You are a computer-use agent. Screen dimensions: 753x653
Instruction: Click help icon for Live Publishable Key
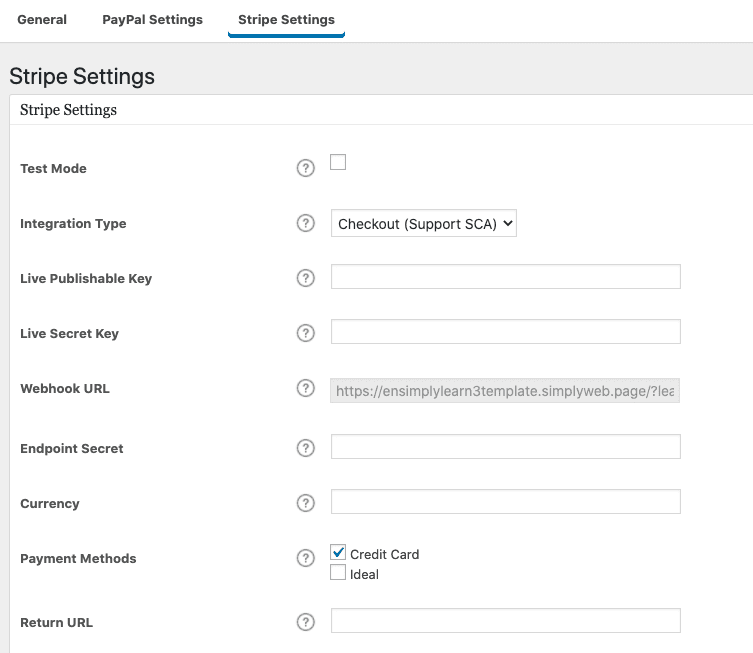306,278
